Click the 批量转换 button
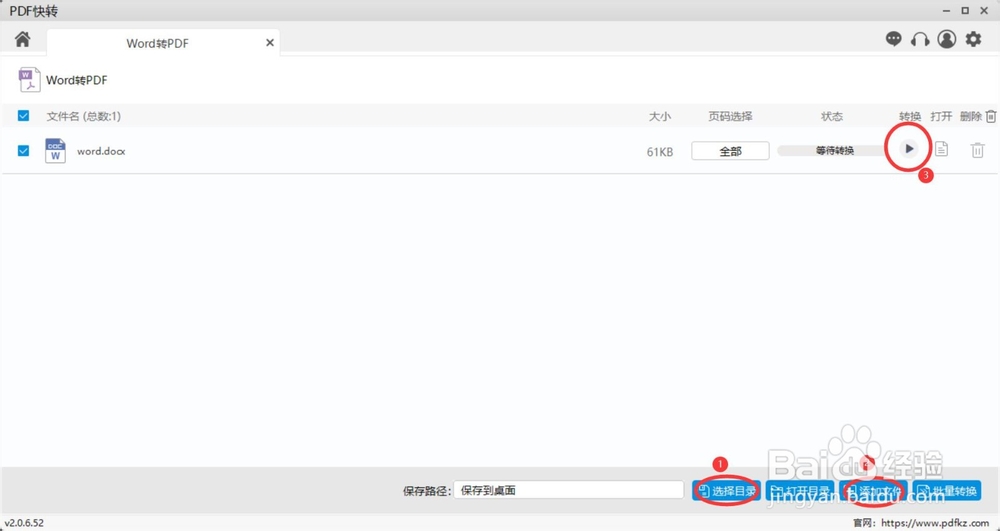The height and width of the screenshot is (531, 1000). pos(947,490)
